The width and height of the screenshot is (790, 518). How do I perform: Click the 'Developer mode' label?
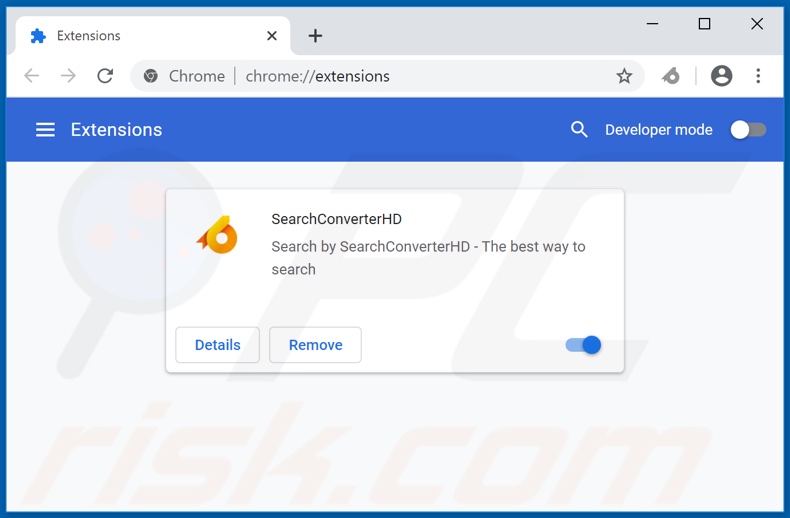click(659, 130)
